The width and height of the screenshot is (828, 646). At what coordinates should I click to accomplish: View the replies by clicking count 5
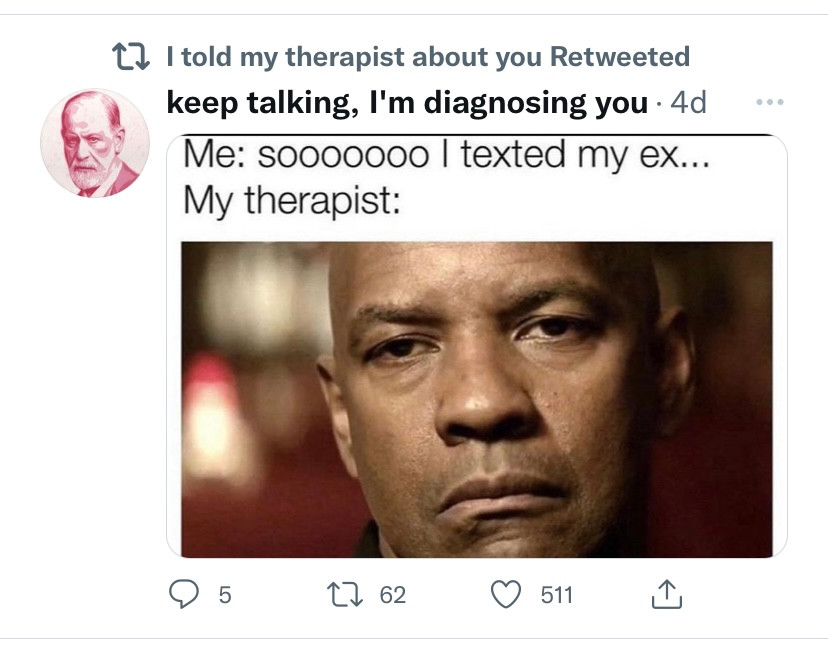click(x=225, y=595)
